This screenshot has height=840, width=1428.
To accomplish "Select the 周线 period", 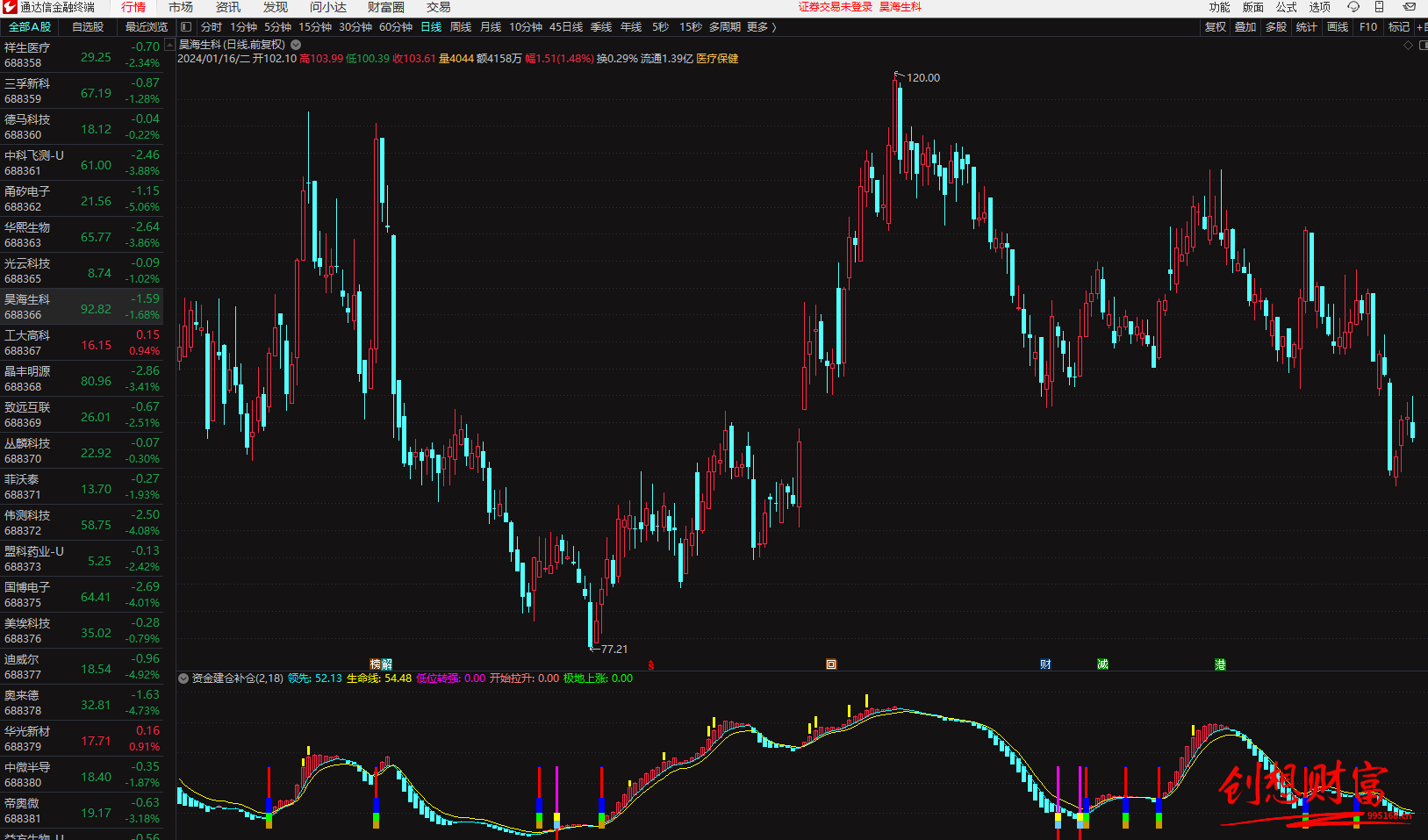I will 461,27.
